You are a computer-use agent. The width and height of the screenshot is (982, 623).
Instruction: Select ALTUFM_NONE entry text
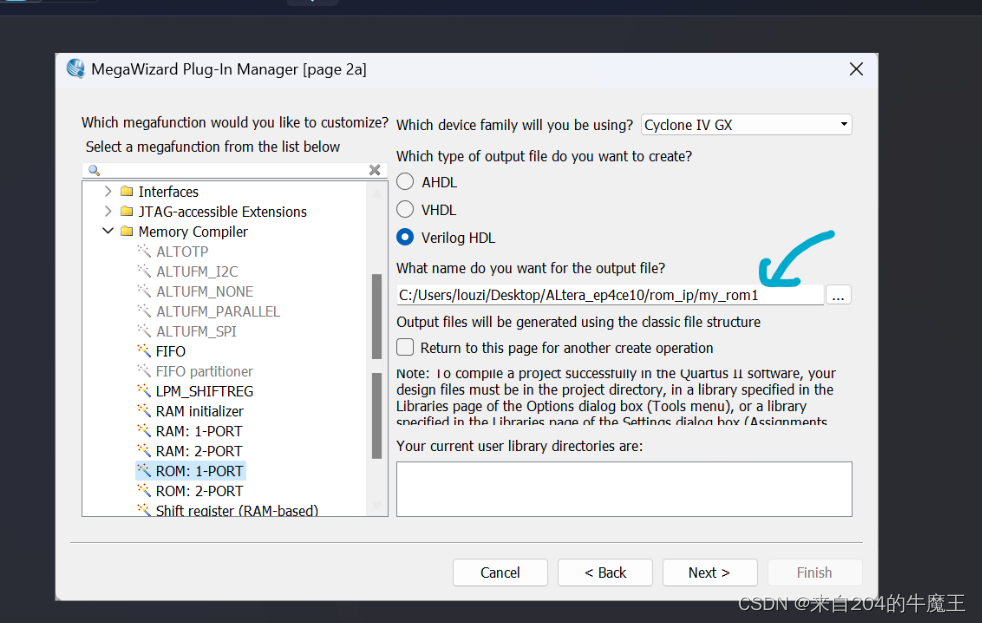click(x=205, y=291)
